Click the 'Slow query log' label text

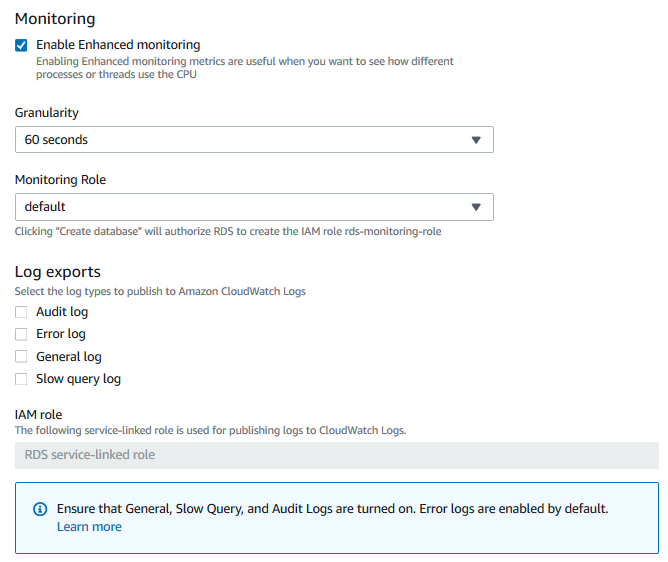78,379
